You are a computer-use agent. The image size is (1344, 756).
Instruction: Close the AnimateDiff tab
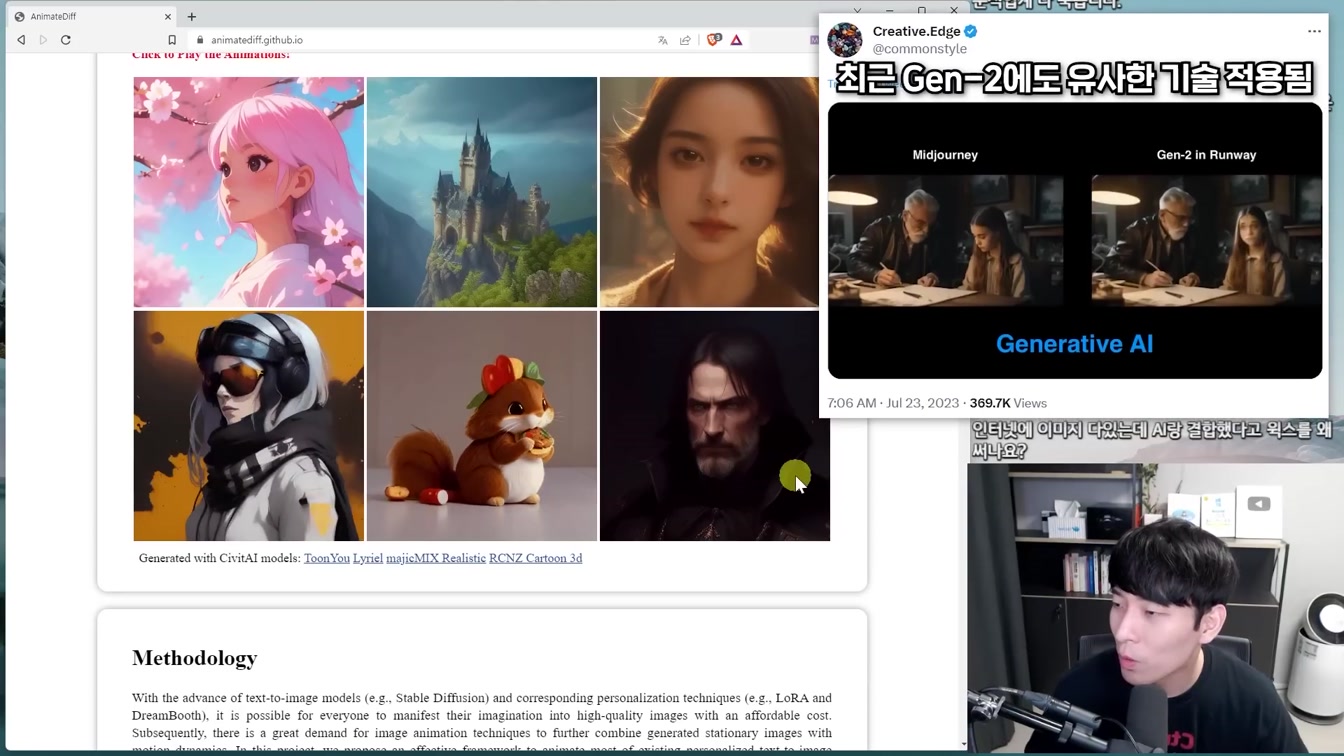pyautogui.click(x=167, y=16)
